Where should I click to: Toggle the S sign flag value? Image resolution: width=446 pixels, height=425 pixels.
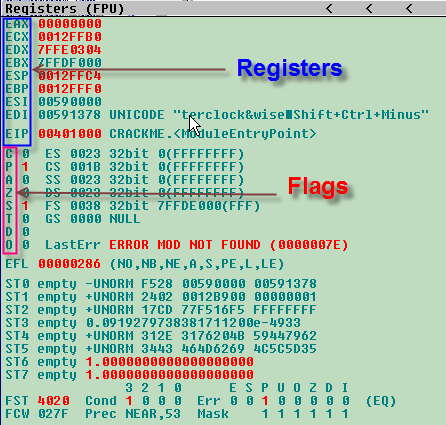(26, 206)
